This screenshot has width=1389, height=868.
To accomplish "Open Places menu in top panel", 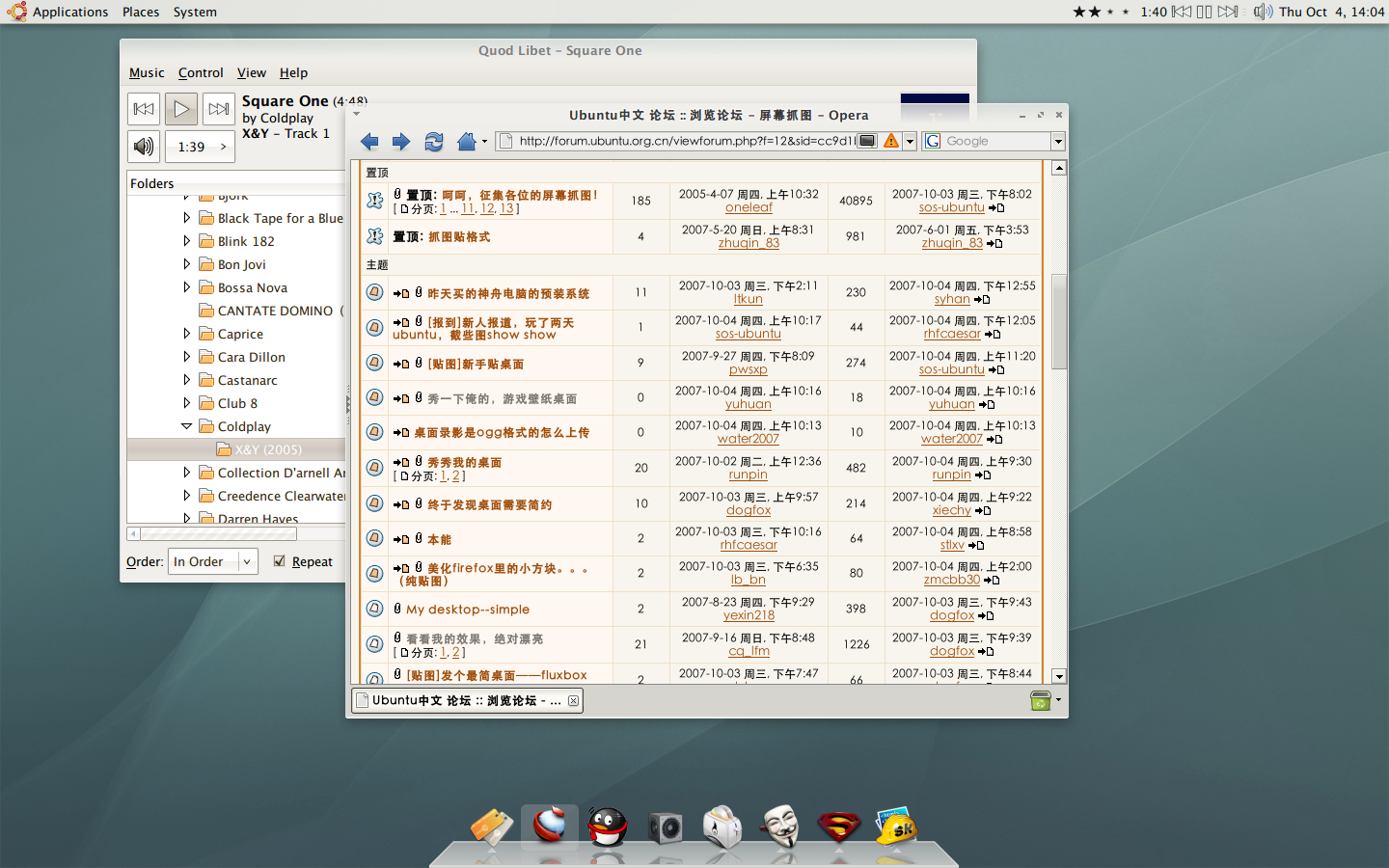I will 141,12.
